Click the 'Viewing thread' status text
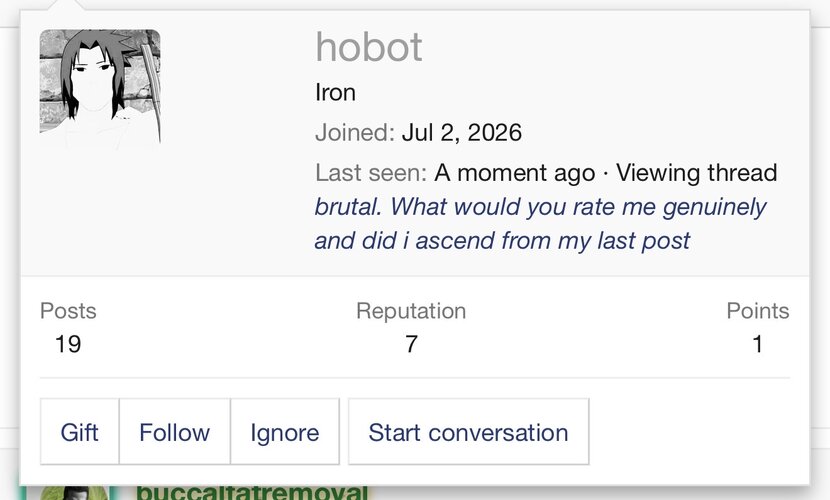 point(697,173)
